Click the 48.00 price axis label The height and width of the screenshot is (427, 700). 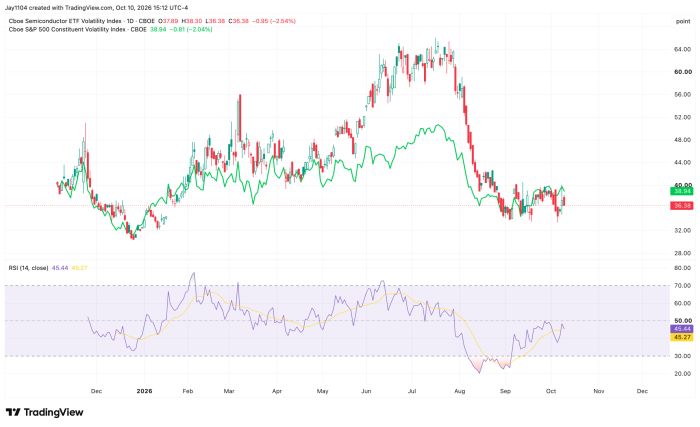coord(683,140)
